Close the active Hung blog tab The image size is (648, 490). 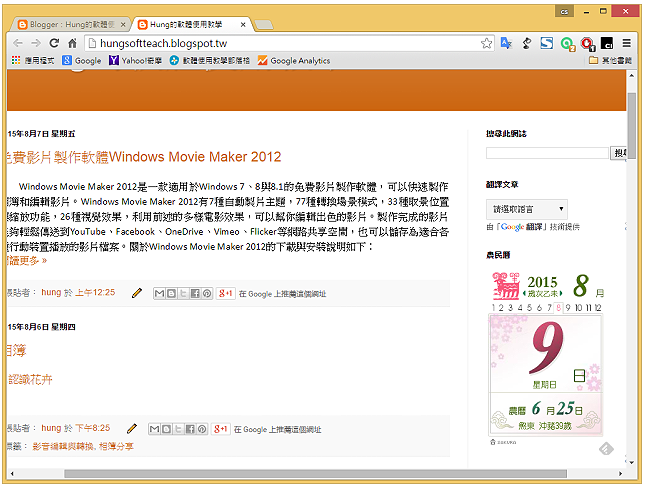tap(243, 25)
